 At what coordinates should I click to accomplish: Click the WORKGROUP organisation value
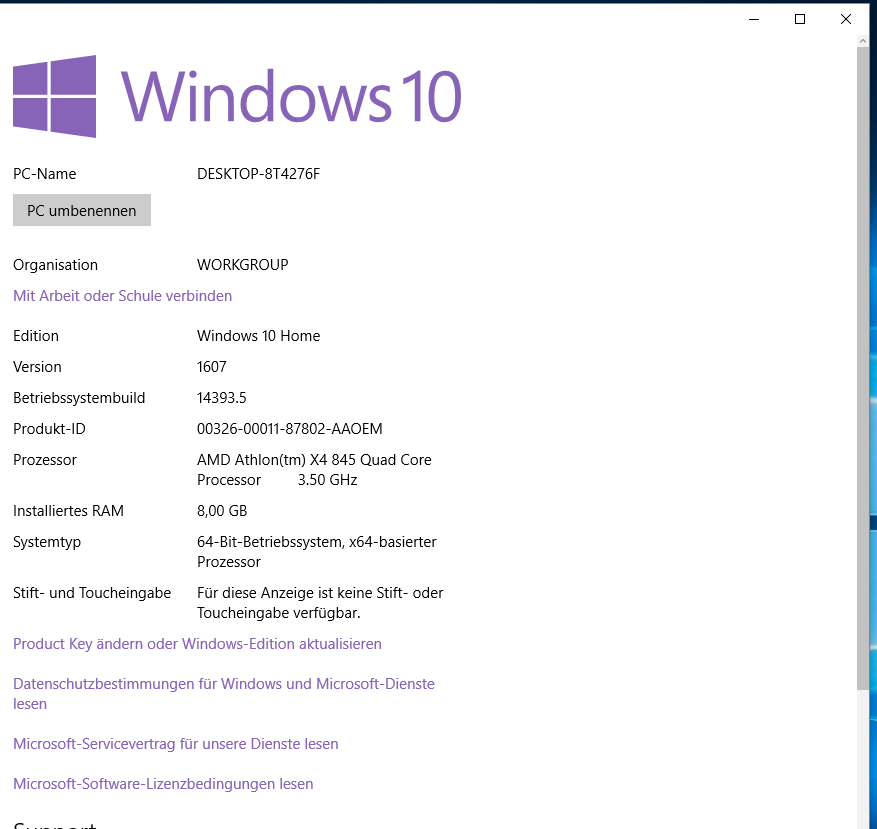[242, 265]
